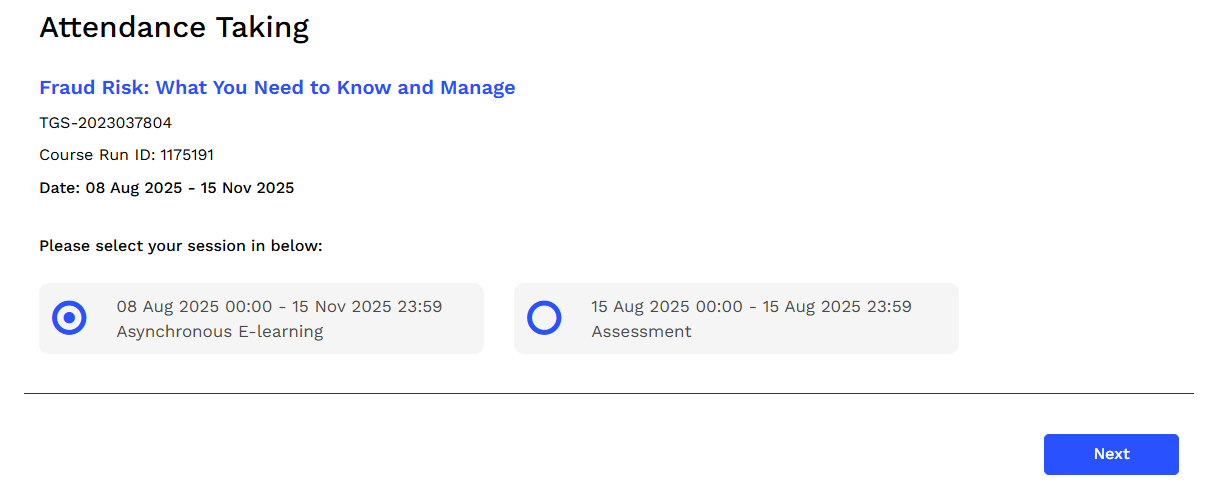Click the Attendance Taking page heading

pyautogui.click(x=174, y=28)
